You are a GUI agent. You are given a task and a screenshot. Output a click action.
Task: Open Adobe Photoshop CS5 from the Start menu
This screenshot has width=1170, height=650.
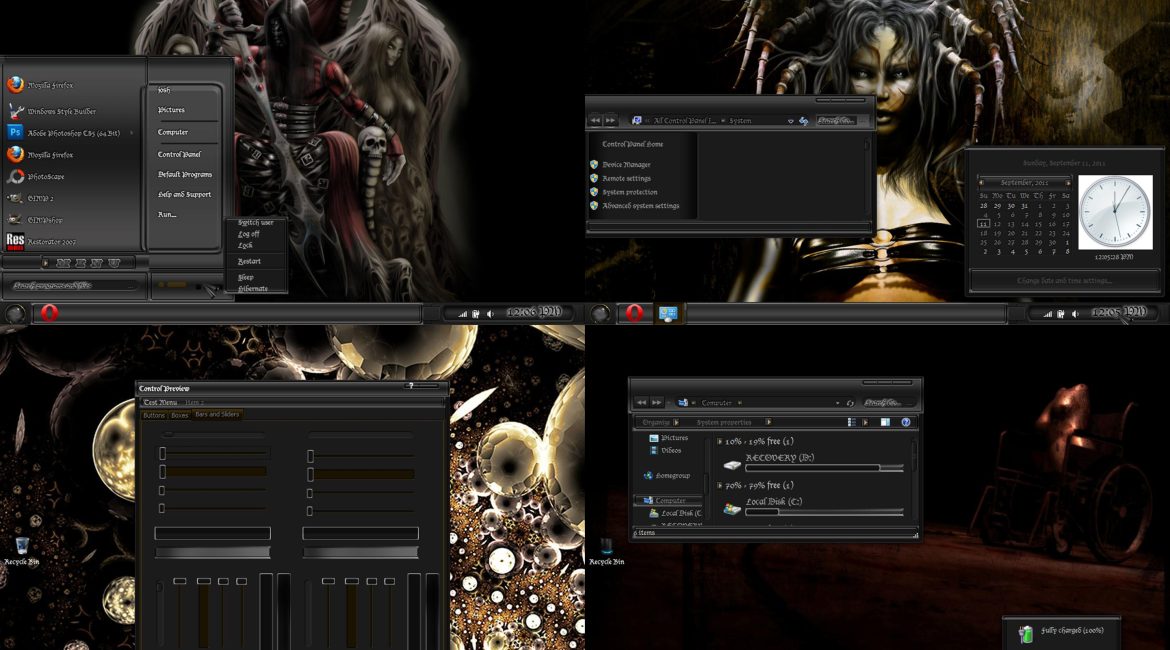[x=73, y=132]
